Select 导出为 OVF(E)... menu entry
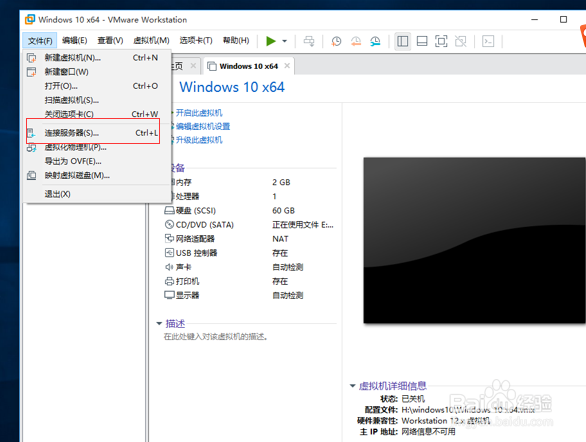Image resolution: width=586 pixels, height=442 pixels. coord(97,161)
